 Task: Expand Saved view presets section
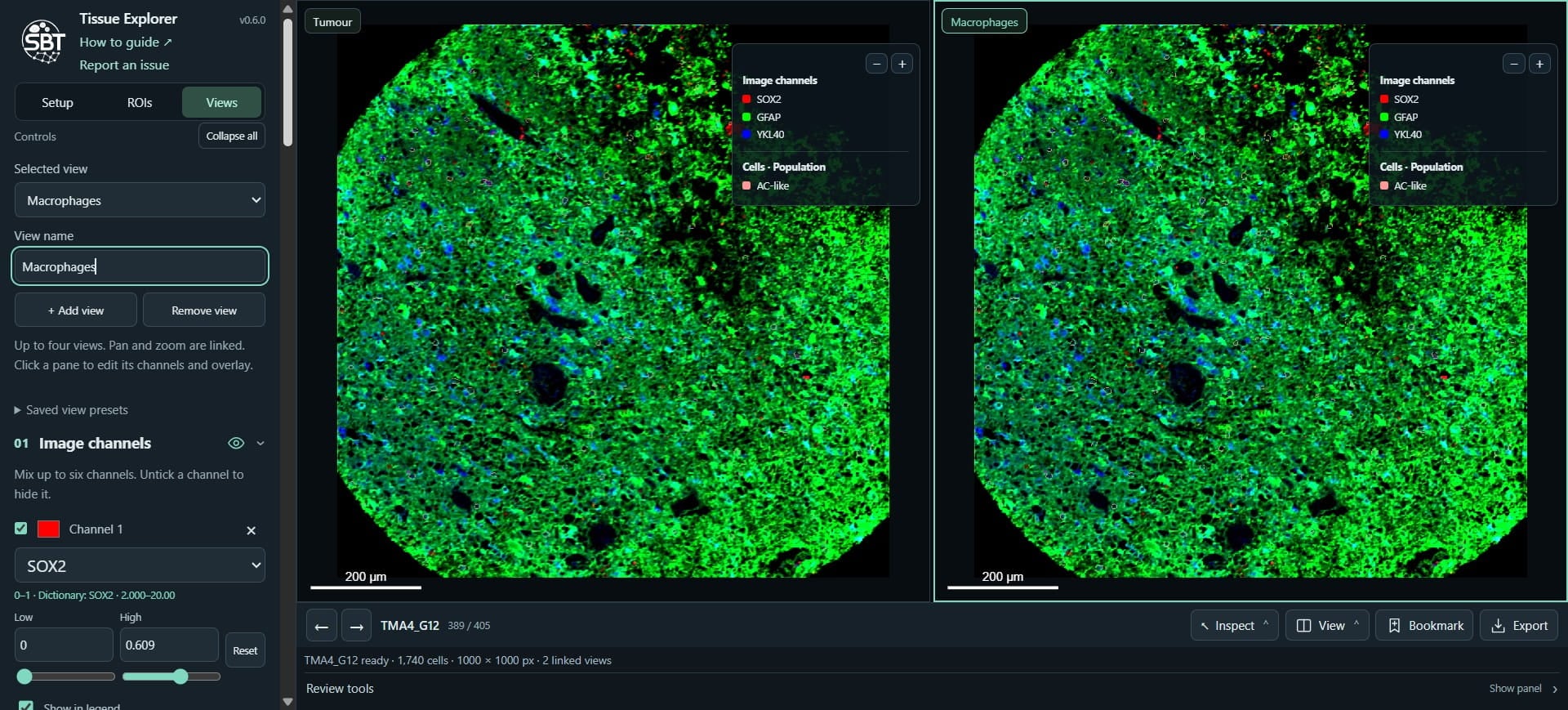click(x=71, y=410)
